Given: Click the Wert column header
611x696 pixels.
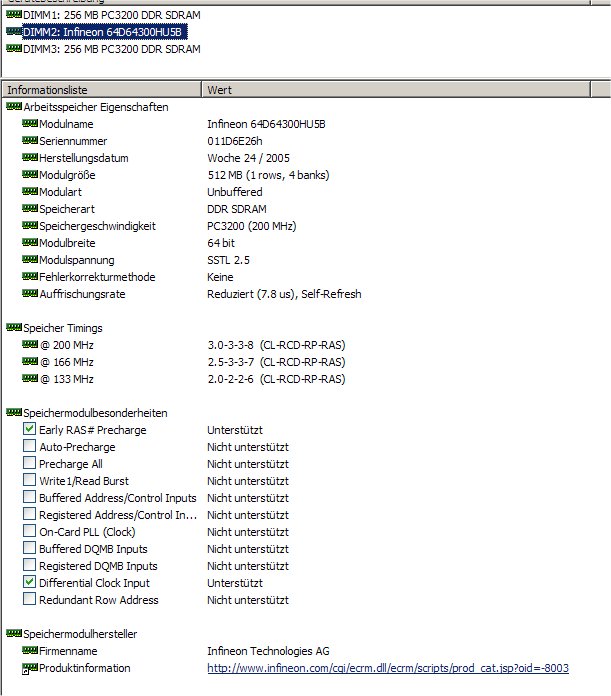Looking at the screenshot, I should (x=396, y=90).
